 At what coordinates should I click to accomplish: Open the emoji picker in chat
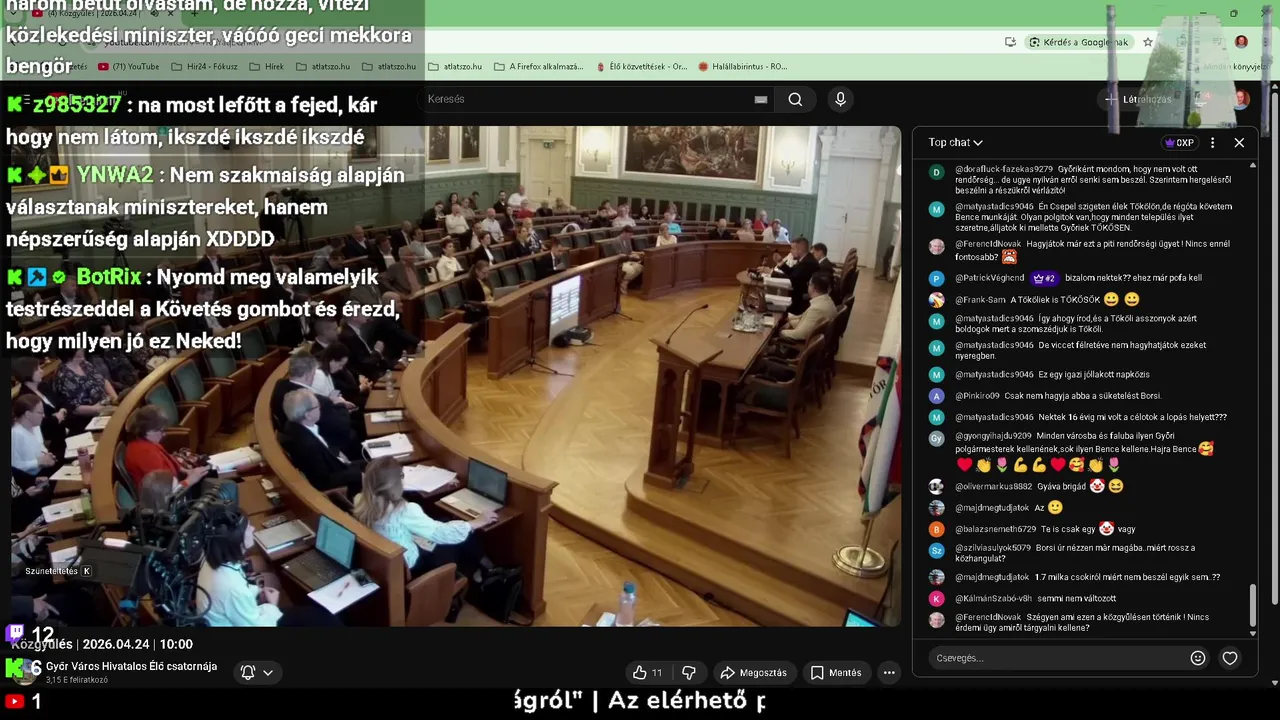click(x=1198, y=658)
